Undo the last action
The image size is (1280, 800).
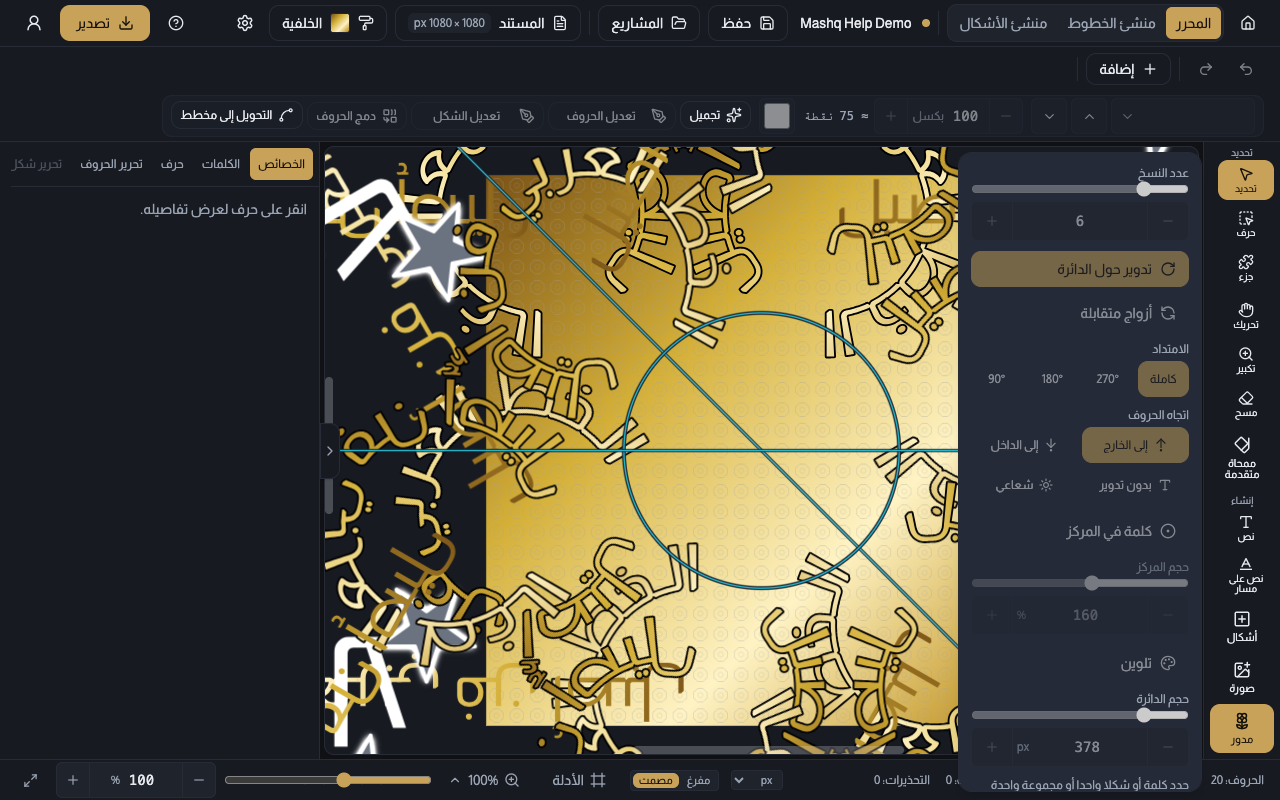point(1246,69)
